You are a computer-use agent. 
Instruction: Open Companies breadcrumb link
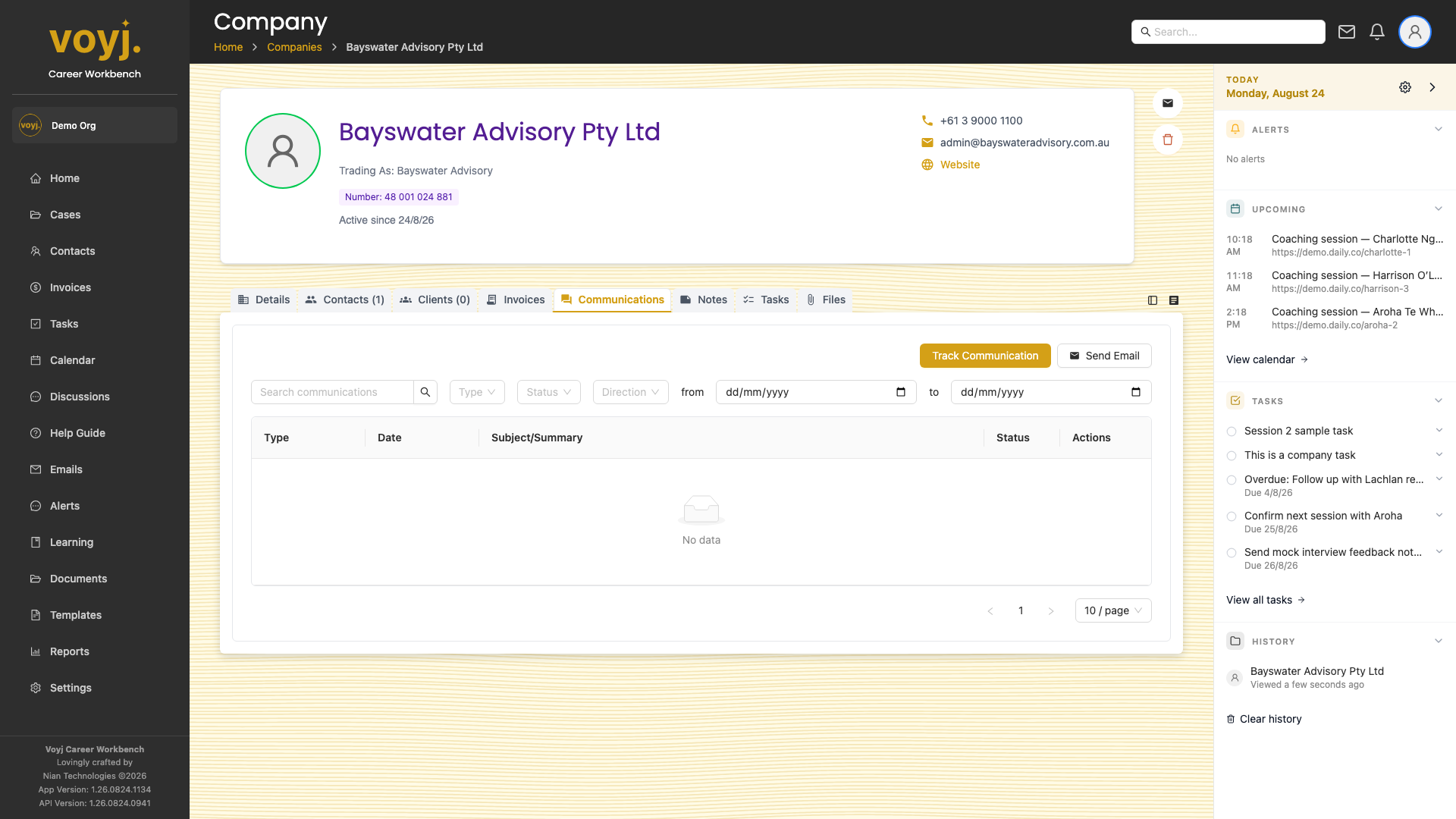coord(294,47)
